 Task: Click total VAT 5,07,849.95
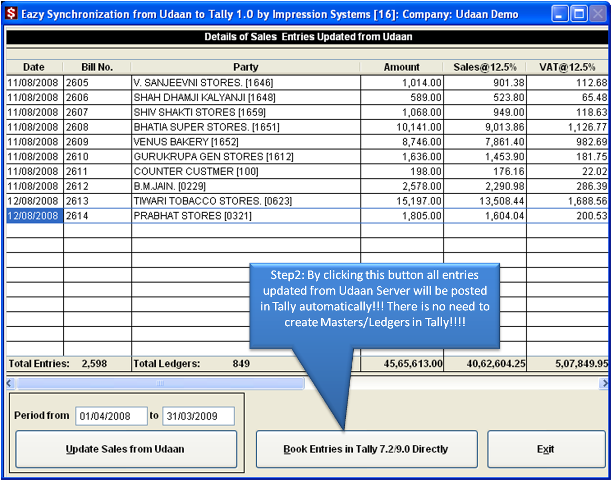pyautogui.click(x=568, y=364)
